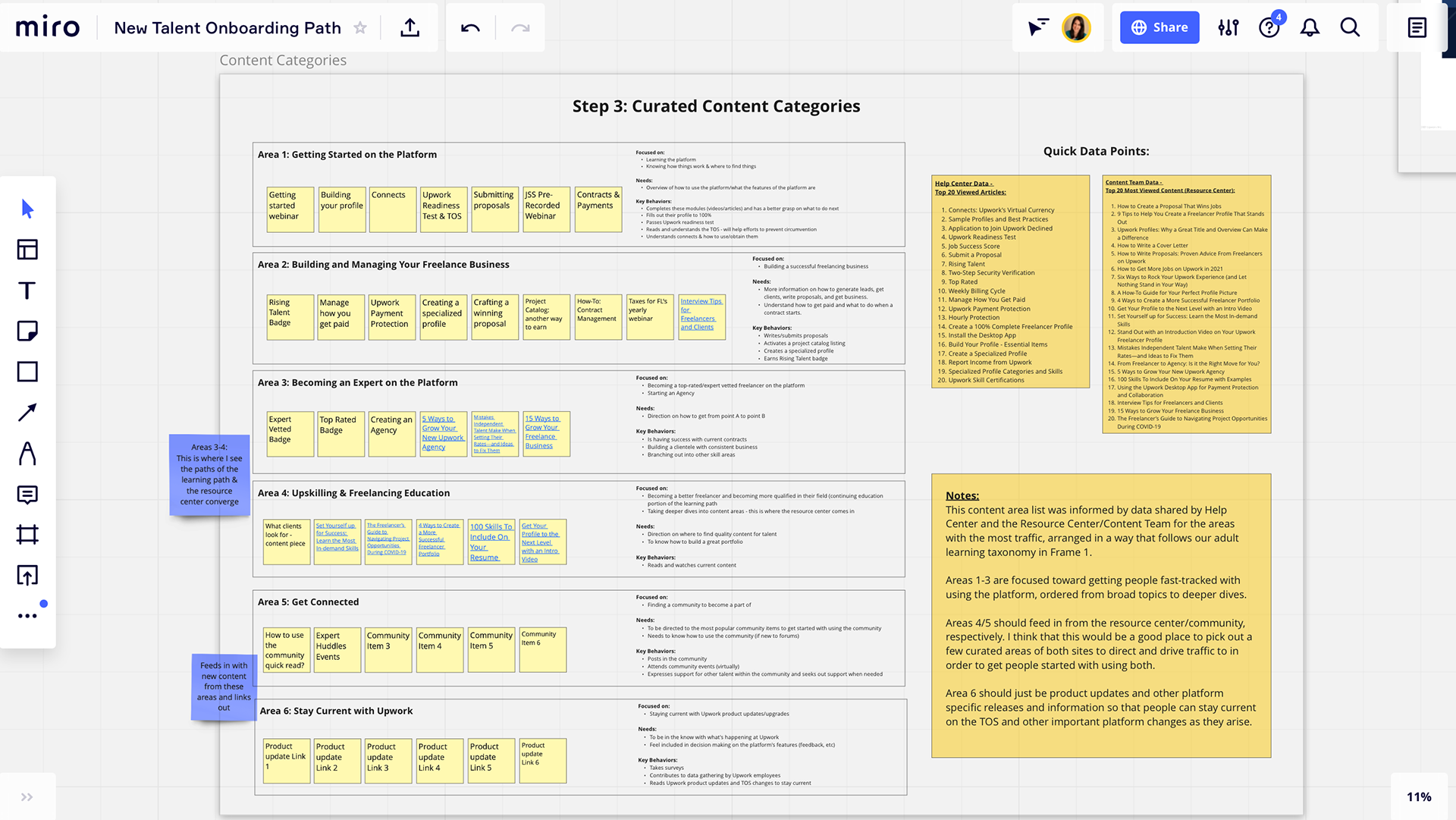The height and width of the screenshot is (820, 1456).
Task: Select the yellow Notes text box
Action: (1101, 615)
